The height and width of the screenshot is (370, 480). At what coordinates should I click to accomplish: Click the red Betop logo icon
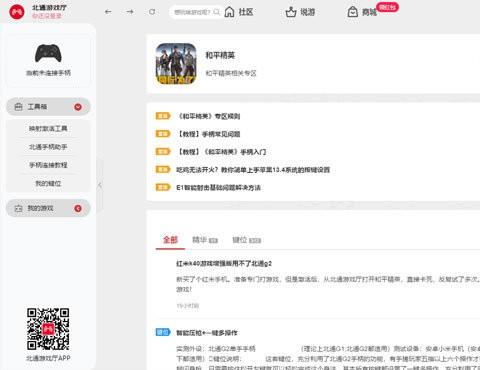pyautogui.click(x=17, y=12)
